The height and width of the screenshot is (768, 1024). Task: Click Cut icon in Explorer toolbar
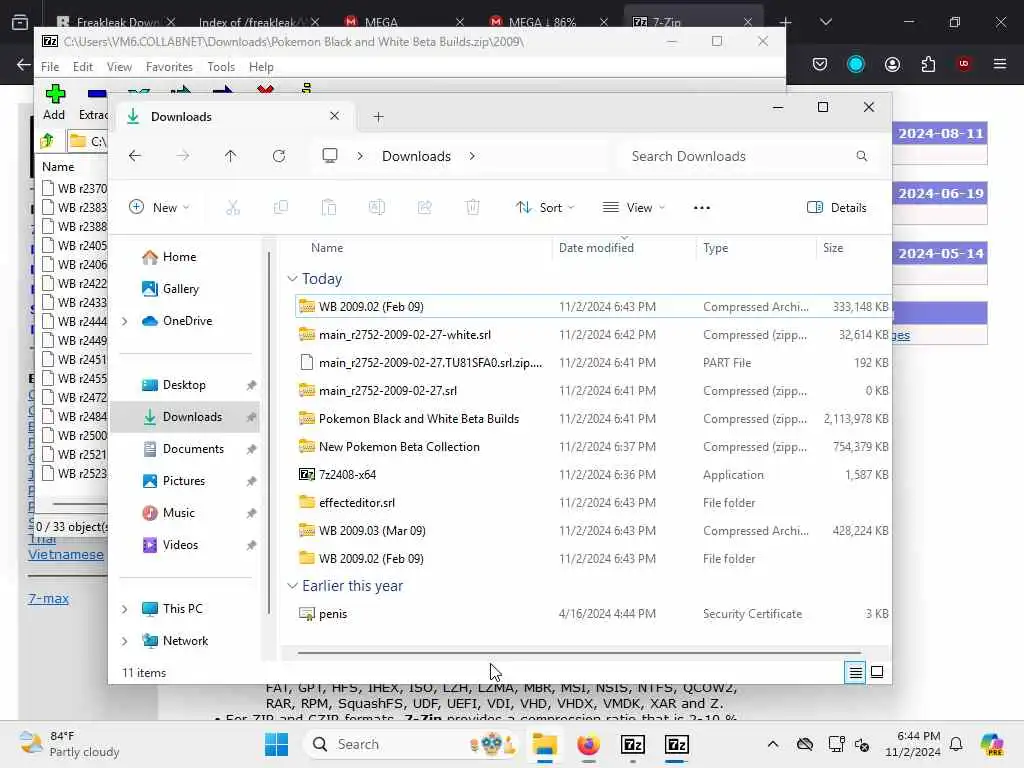coord(233,208)
